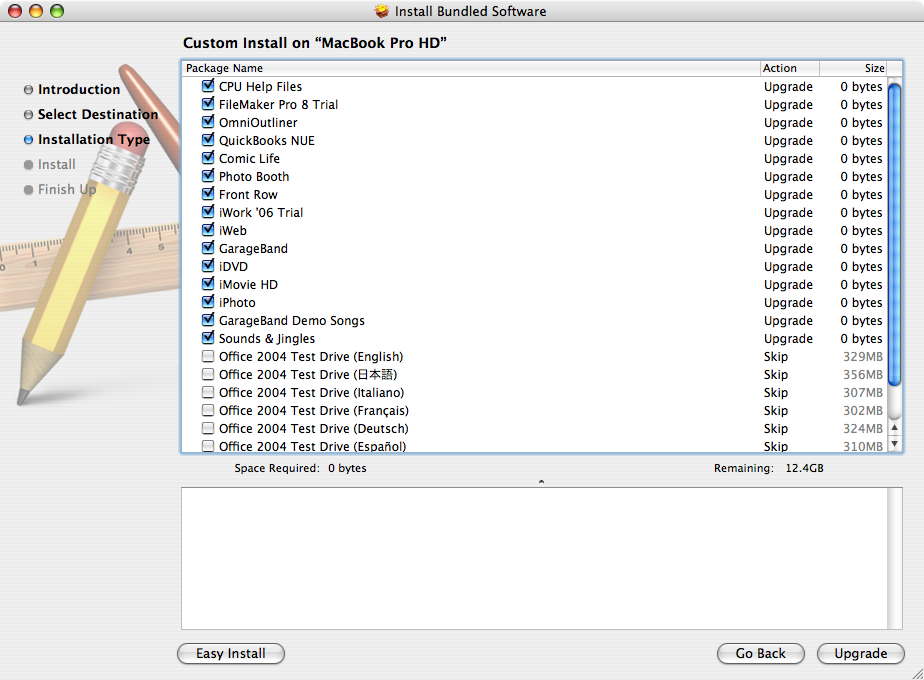Screen dimensions: 924x680
Task: Click the Go Back button
Action: tap(761, 653)
